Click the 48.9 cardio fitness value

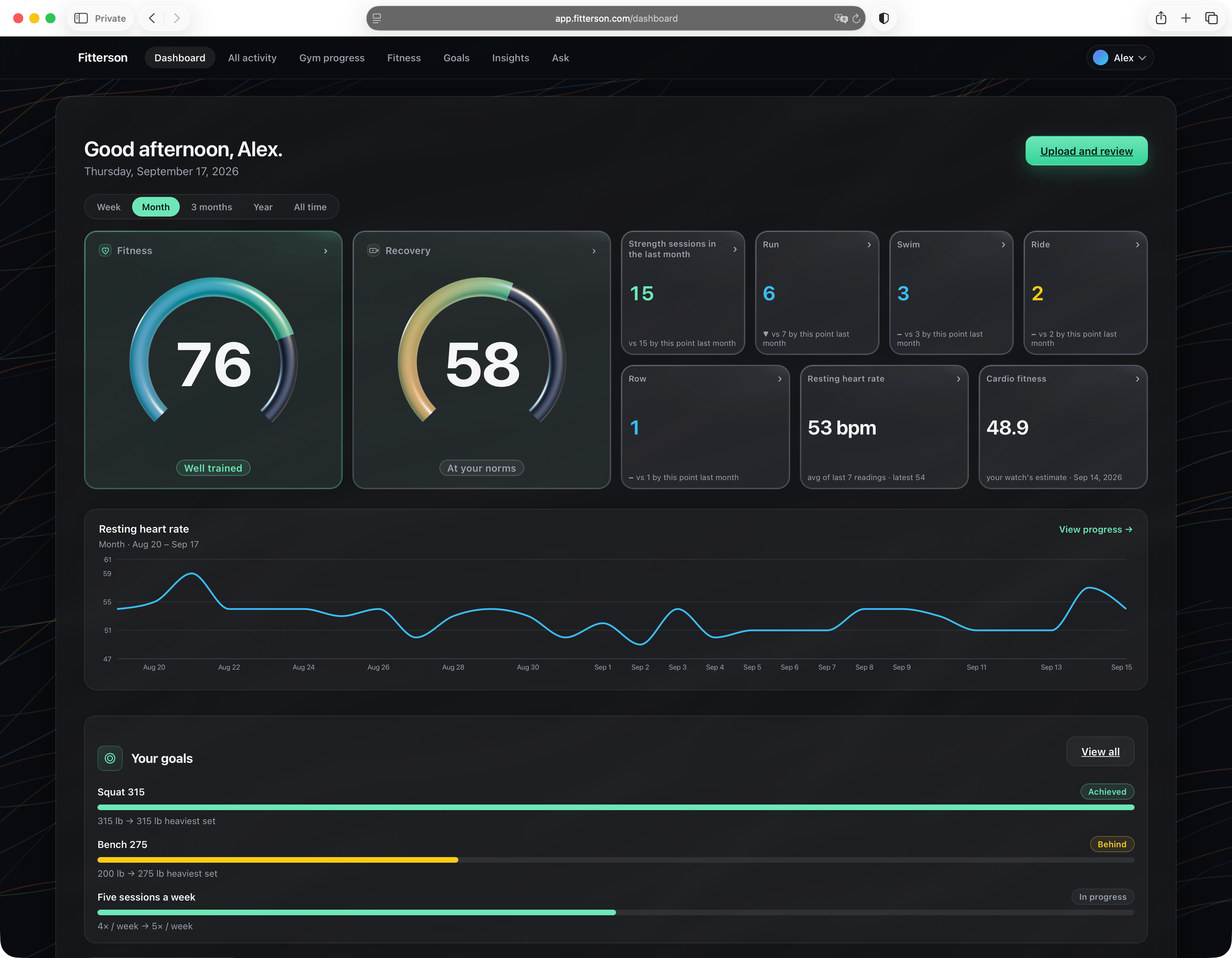pyautogui.click(x=1007, y=427)
